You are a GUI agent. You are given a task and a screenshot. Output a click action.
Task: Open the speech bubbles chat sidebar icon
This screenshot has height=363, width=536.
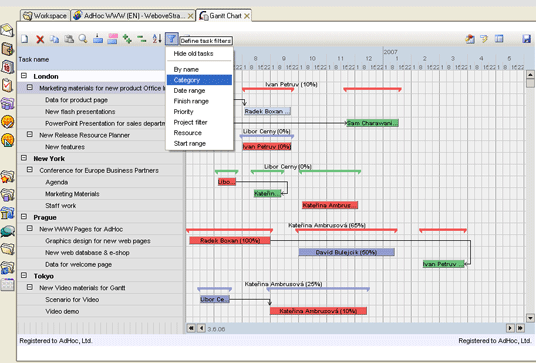point(8,231)
